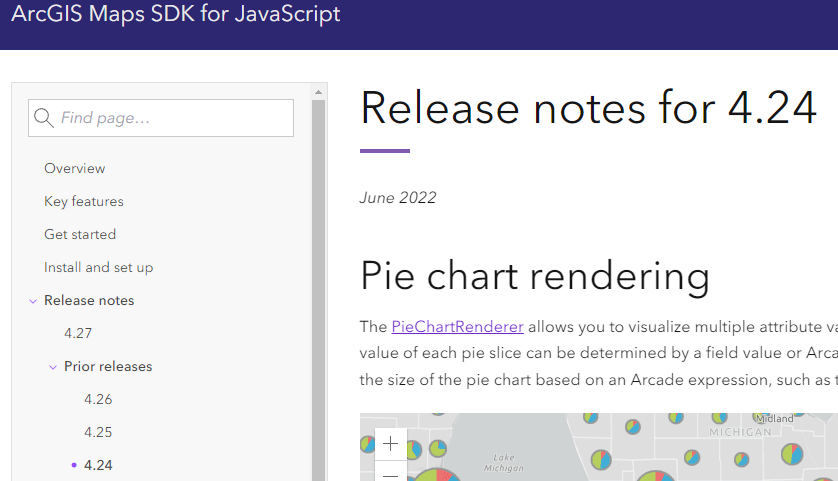Screen dimensions: 838x481
Task: Click the Find page search field
Action: (x=161, y=118)
